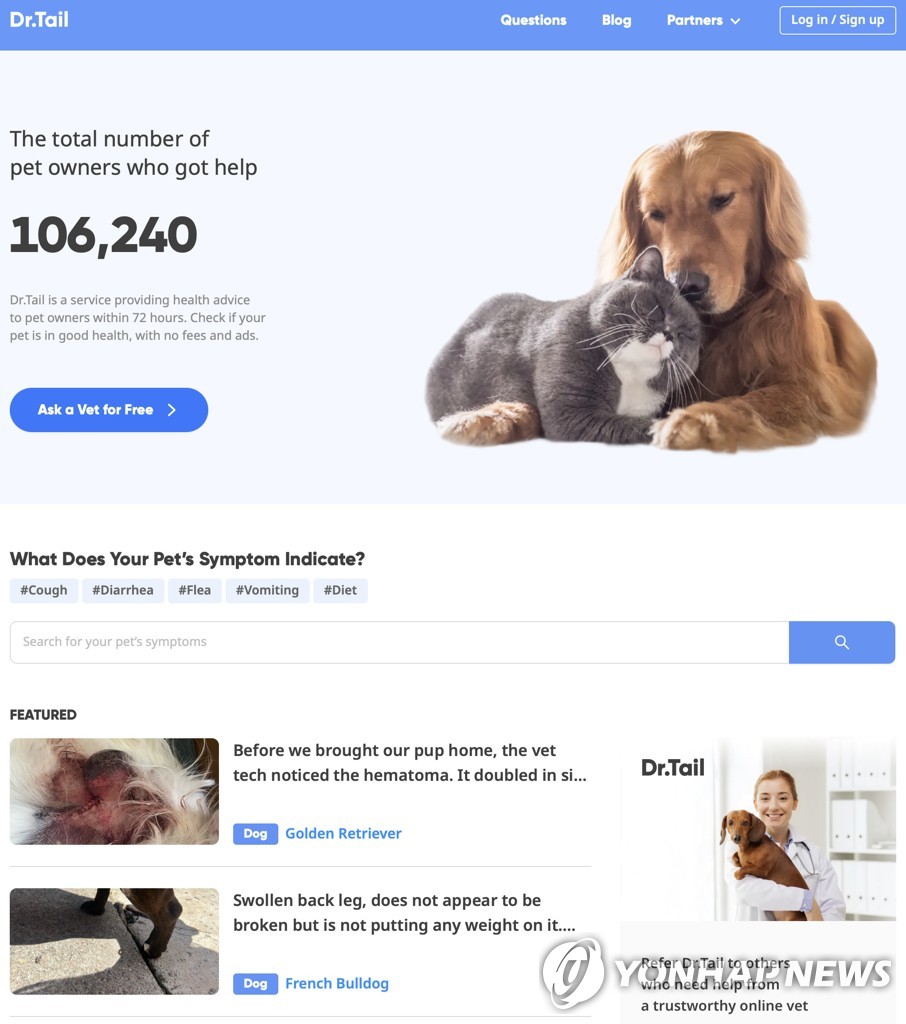Open the Blog menu item
Screen dimensions: 906x1024
(x=616, y=20)
